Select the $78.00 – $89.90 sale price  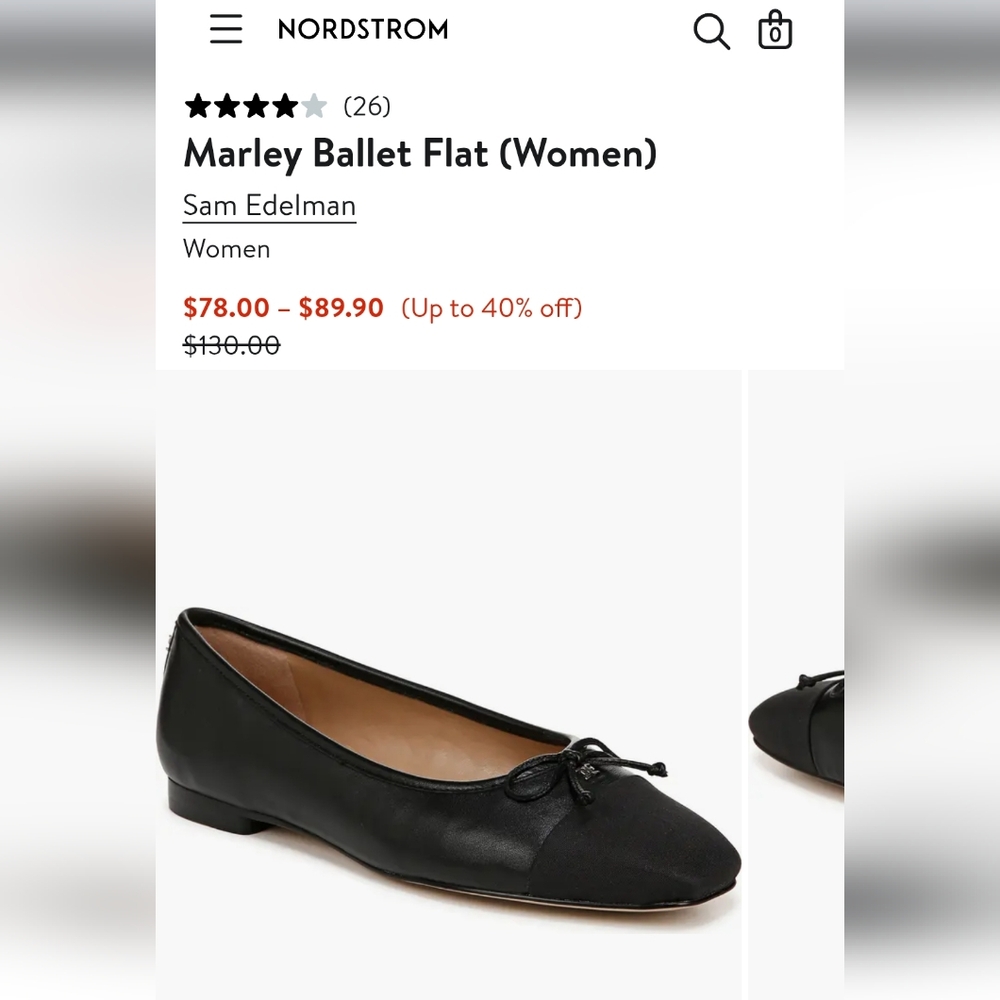point(281,308)
